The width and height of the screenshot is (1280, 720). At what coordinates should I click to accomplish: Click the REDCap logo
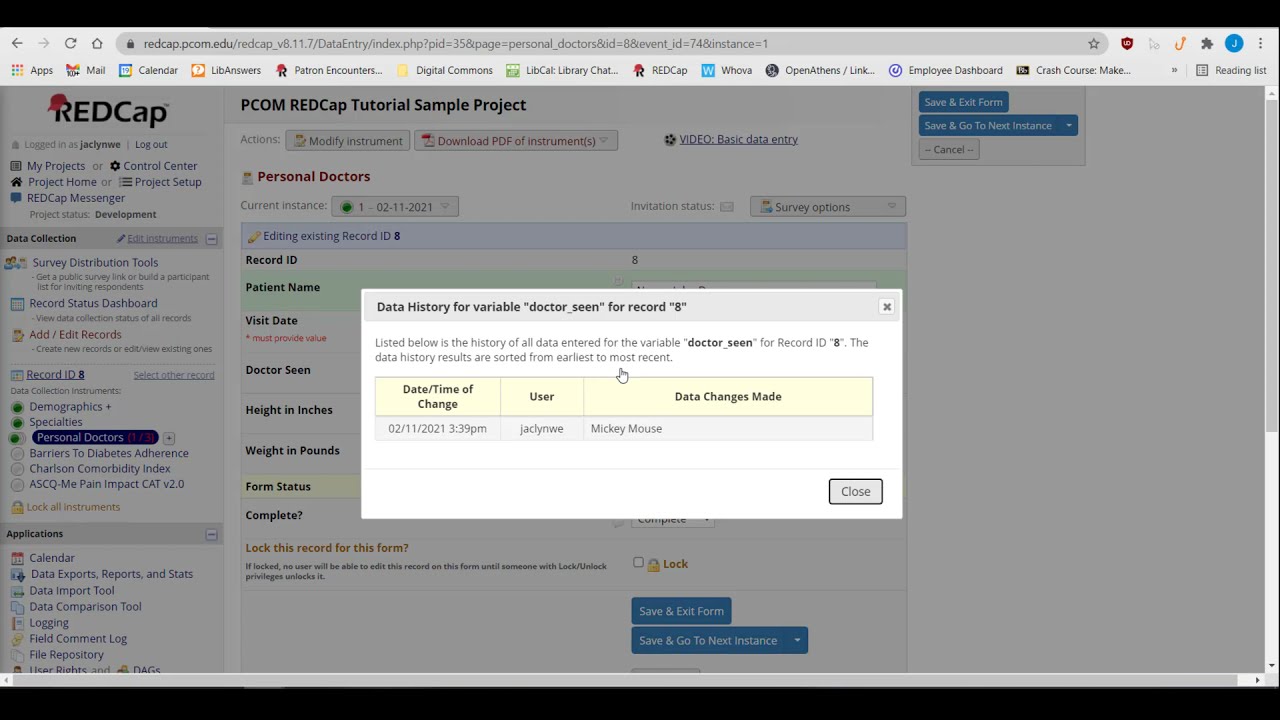pos(108,111)
